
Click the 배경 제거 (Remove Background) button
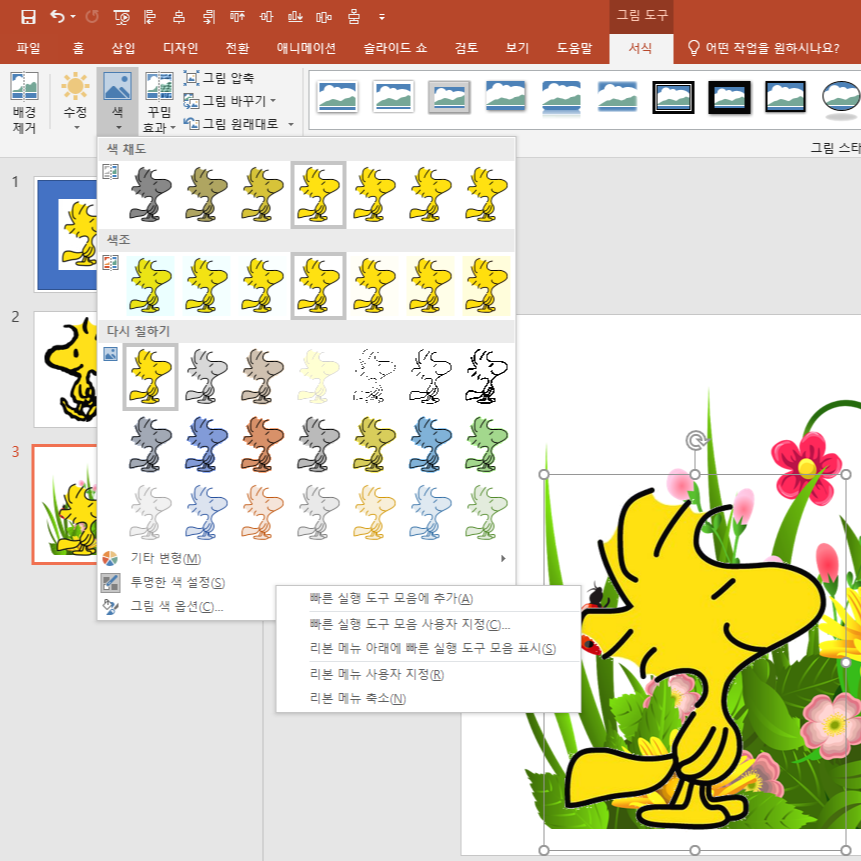(x=24, y=103)
